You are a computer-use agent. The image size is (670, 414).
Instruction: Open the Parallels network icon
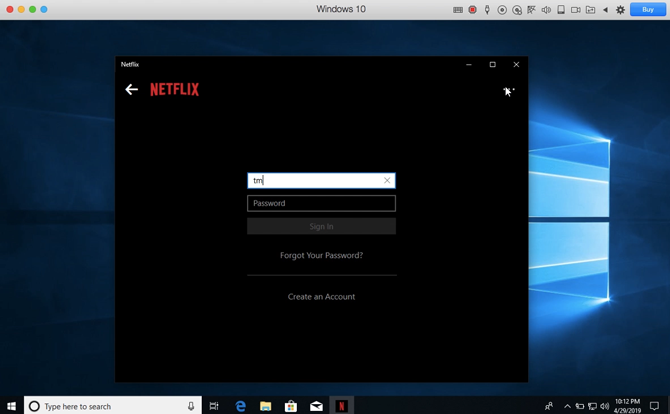[532, 10]
